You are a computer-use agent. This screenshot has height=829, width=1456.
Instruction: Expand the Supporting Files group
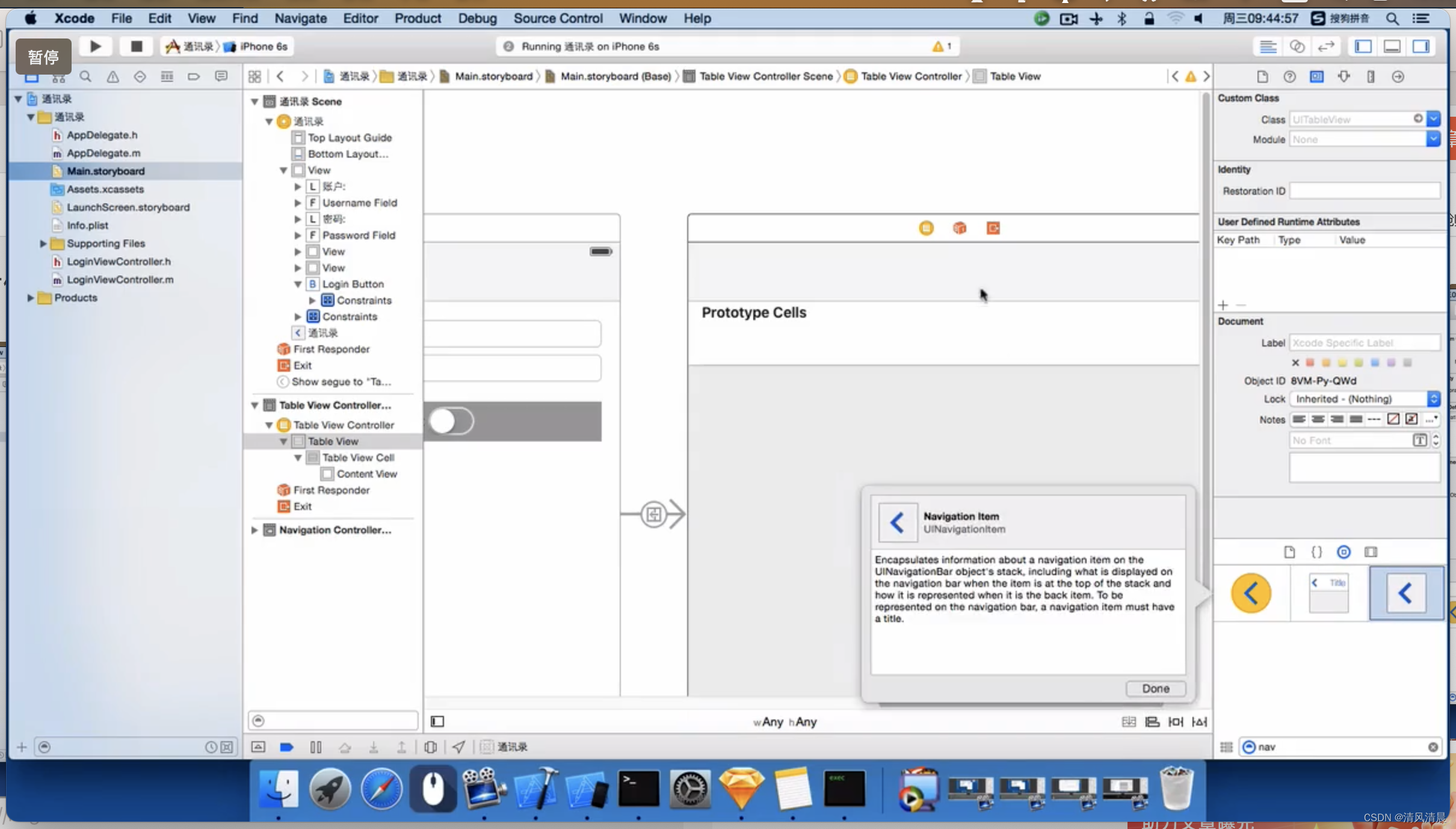point(43,244)
